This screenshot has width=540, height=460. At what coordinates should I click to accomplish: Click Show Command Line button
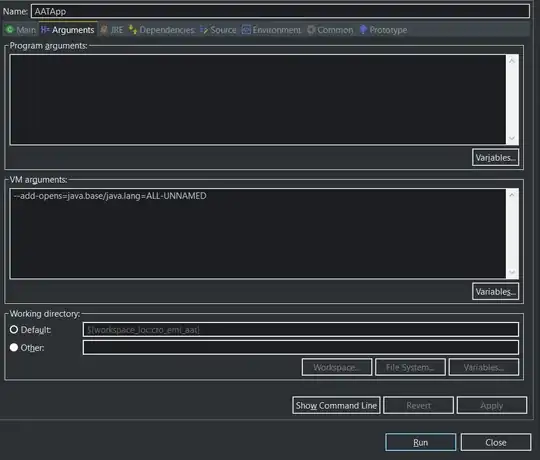pos(336,405)
